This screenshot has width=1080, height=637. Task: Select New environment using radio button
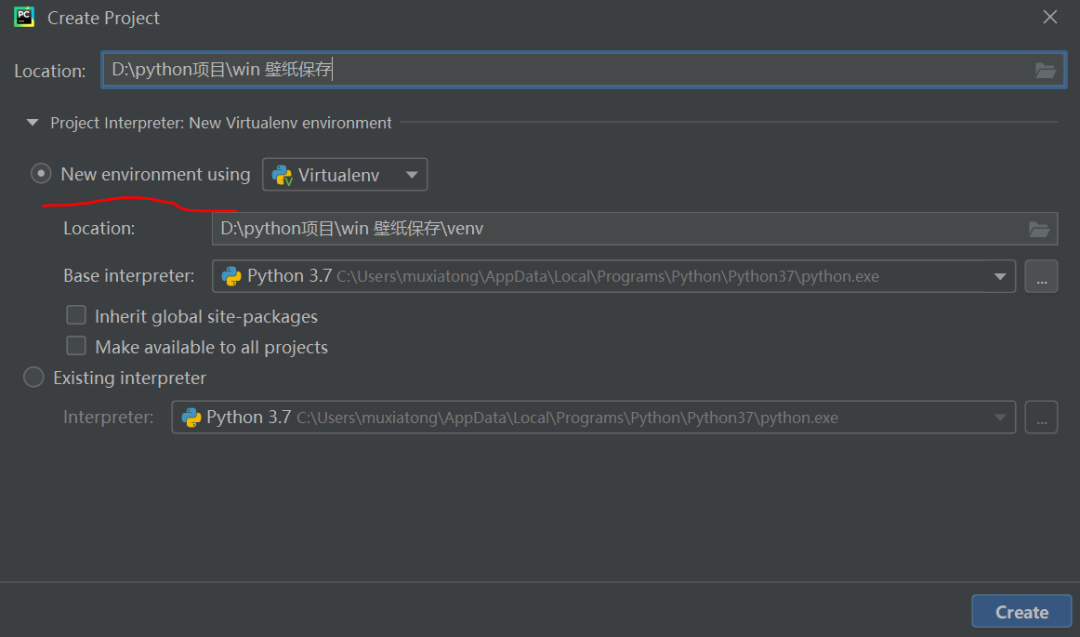[x=41, y=174]
